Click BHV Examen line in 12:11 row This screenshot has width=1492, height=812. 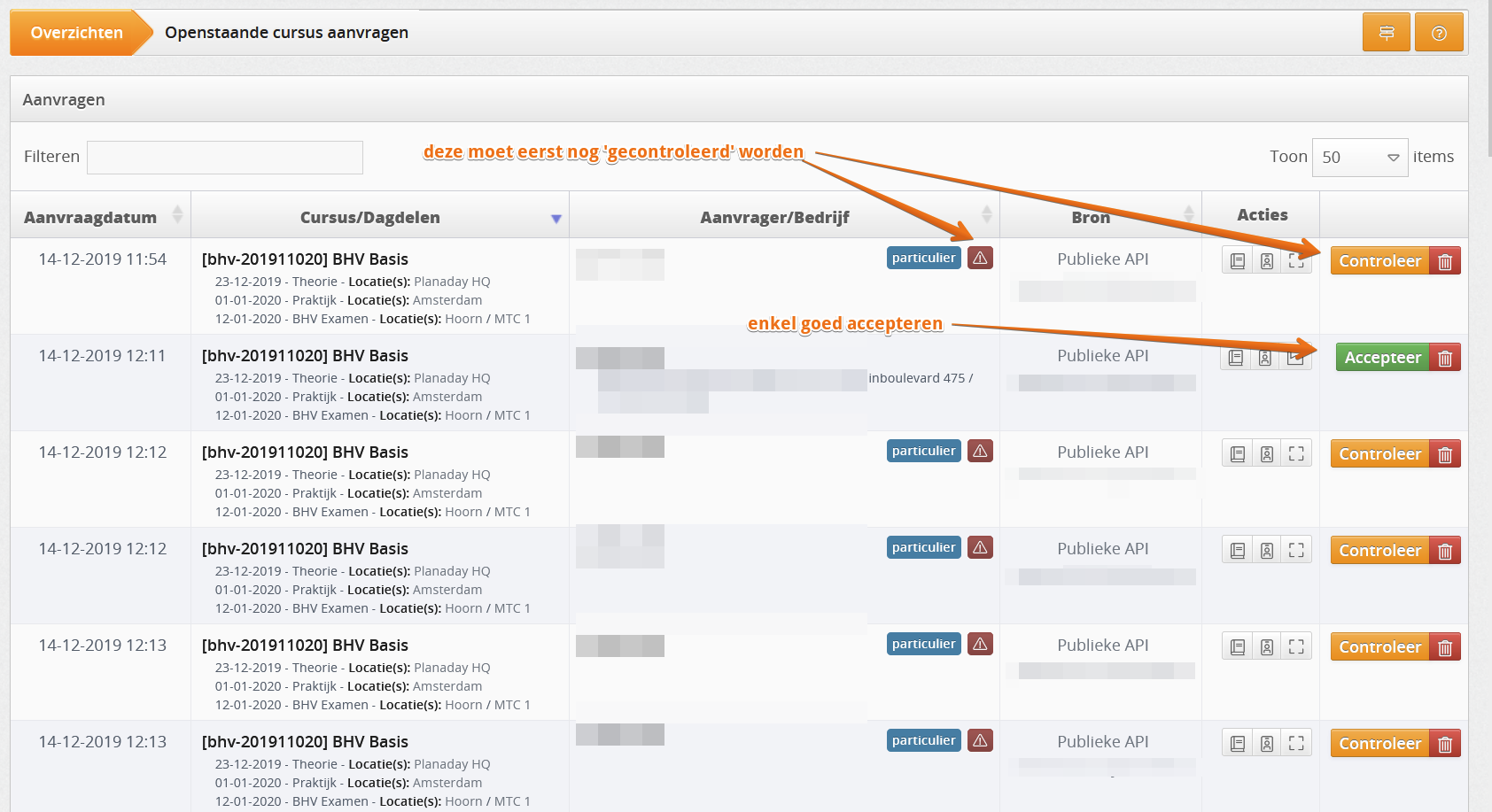(x=373, y=415)
